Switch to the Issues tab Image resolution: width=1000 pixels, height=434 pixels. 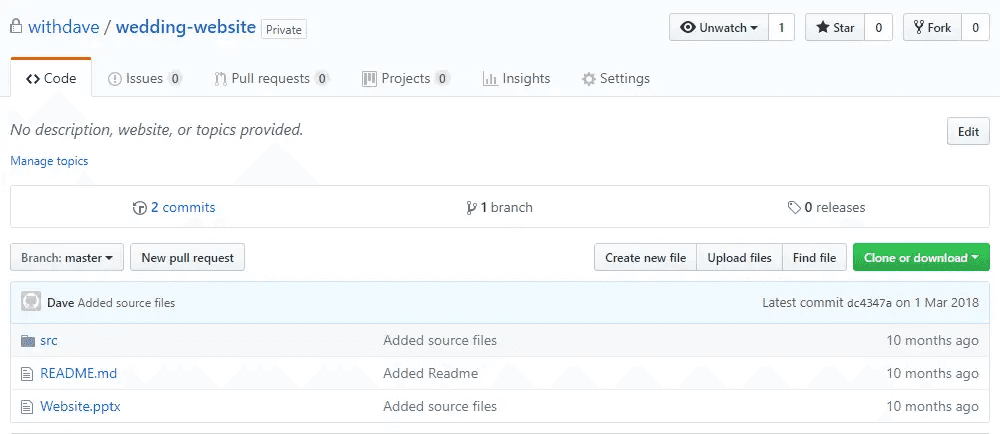[x=145, y=79]
